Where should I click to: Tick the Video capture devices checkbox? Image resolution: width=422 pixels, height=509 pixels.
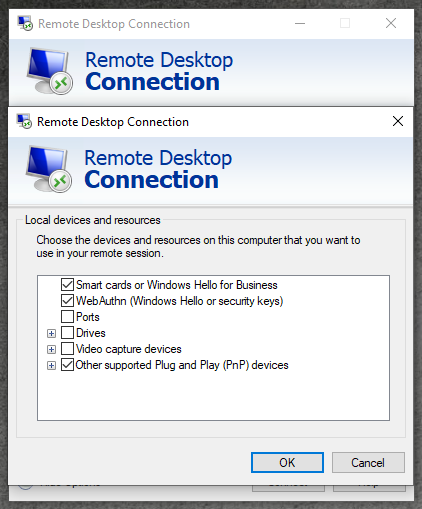click(67, 348)
